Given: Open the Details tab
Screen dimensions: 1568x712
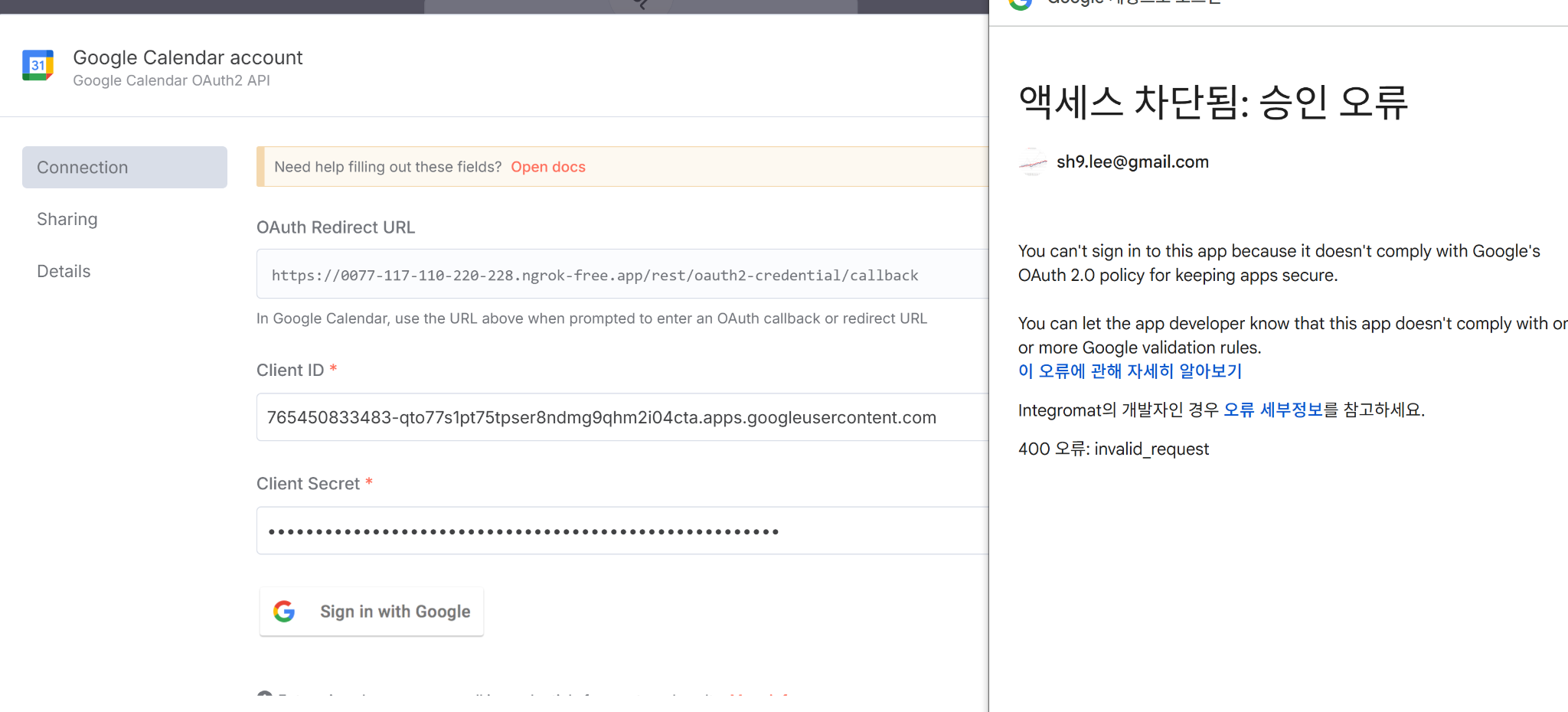Looking at the screenshot, I should (64, 271).
